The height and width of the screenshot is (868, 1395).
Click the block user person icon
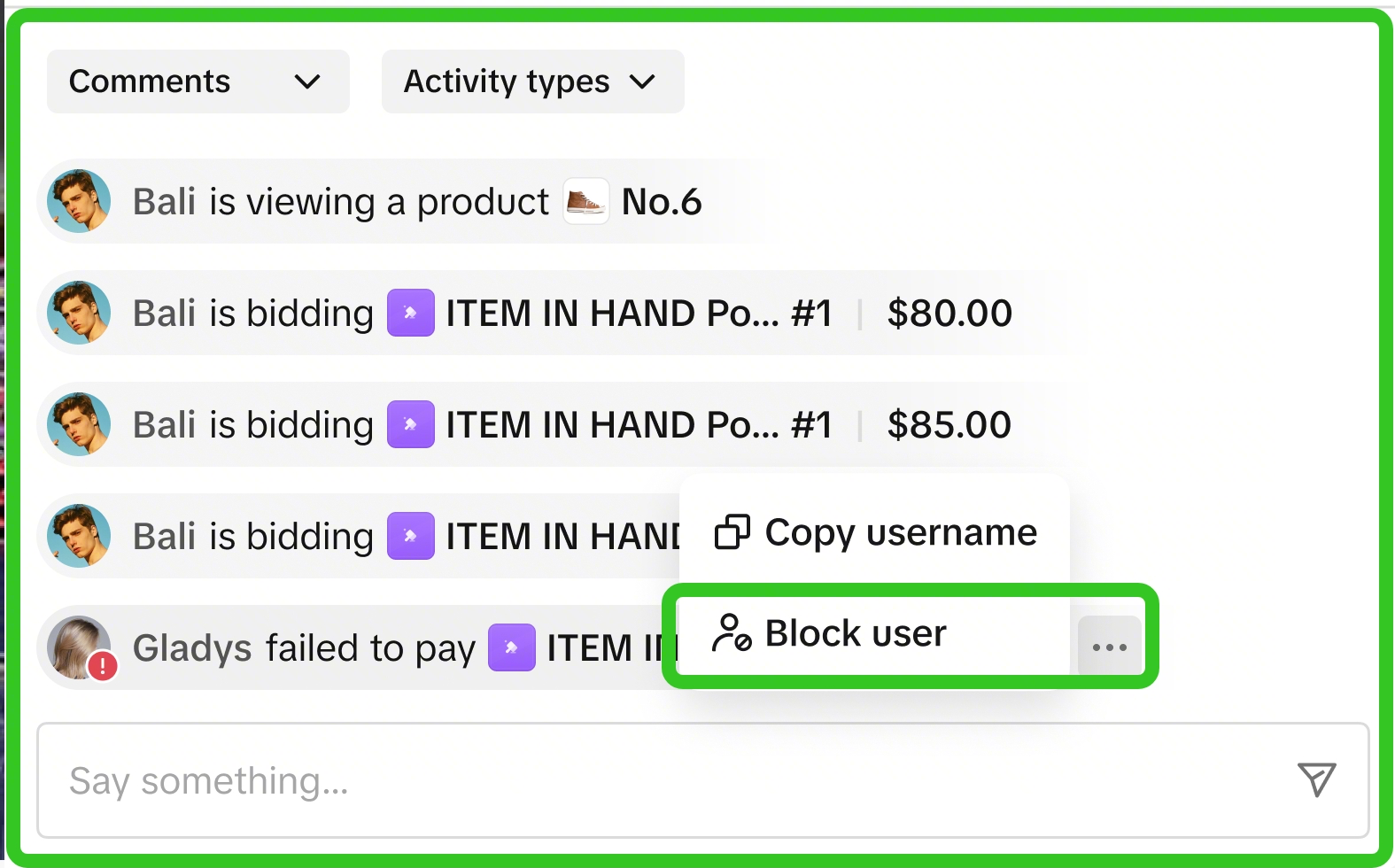click(x=732, y=633)
